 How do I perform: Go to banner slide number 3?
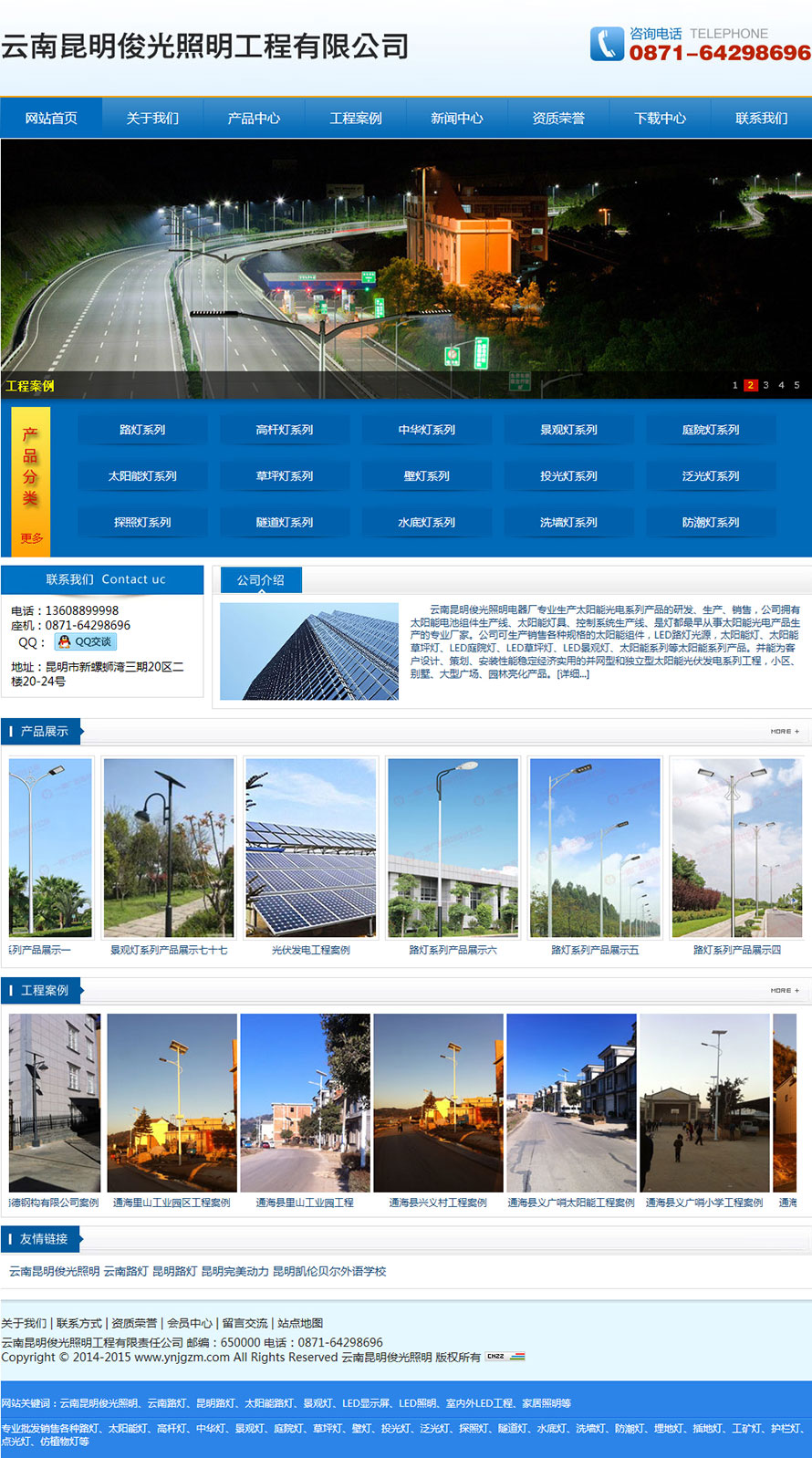pyautogui.click(x=765, y=385)
